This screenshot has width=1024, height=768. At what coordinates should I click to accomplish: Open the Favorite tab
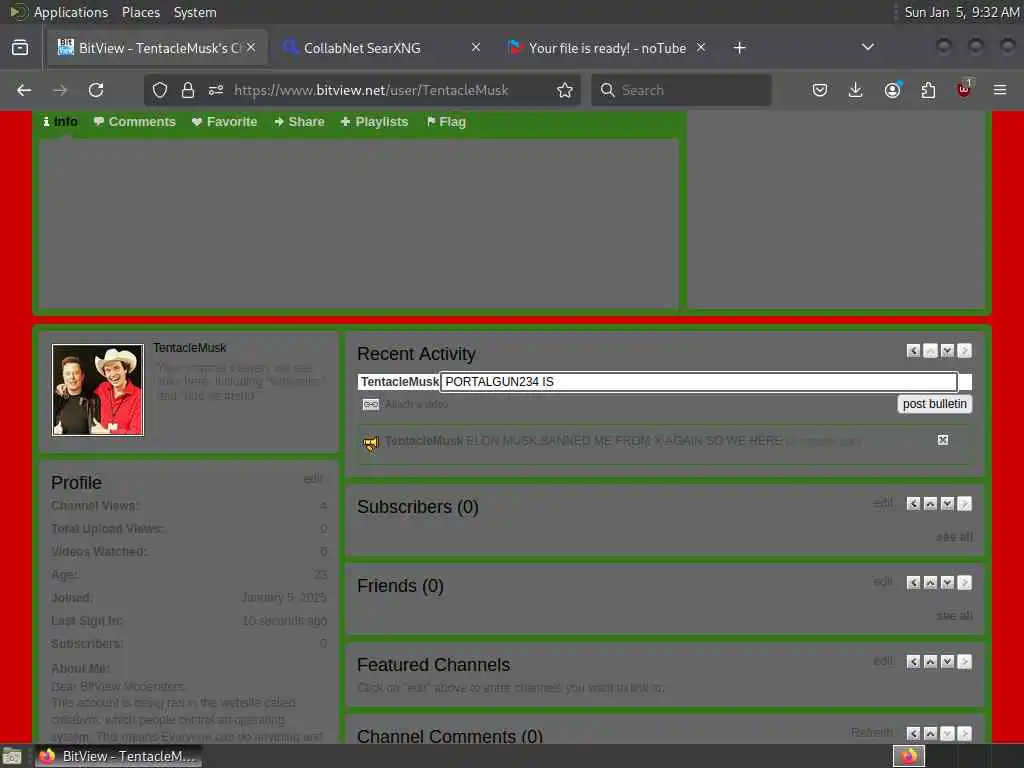[x=225, y=121]
